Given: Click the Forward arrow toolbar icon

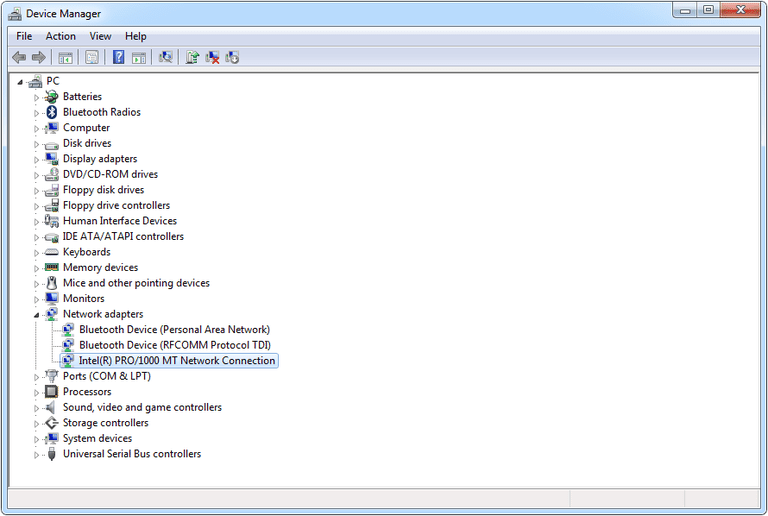Looking at the screenshot, I should pos(39,58).
